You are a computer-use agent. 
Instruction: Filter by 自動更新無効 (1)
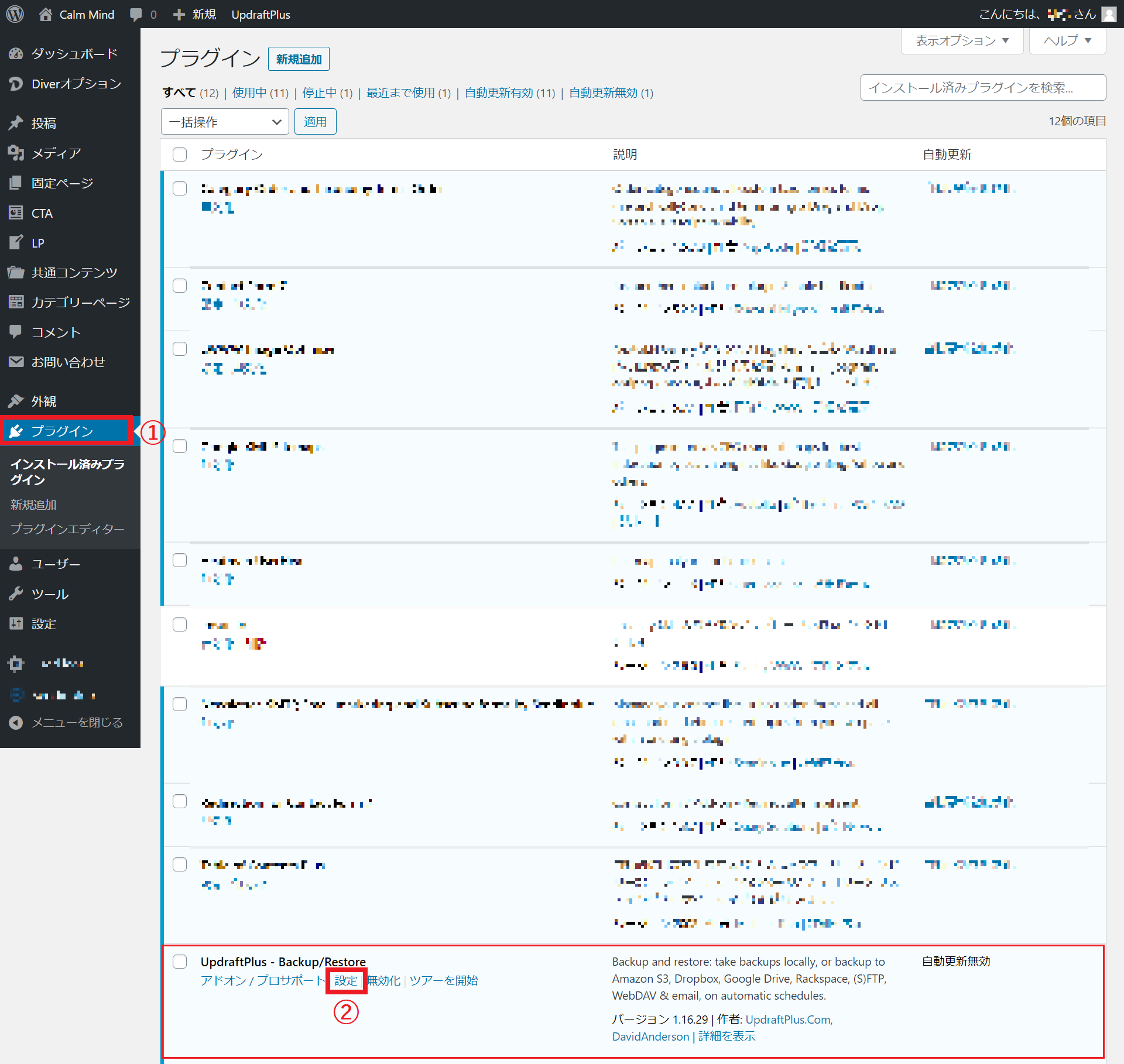point(611,92)
